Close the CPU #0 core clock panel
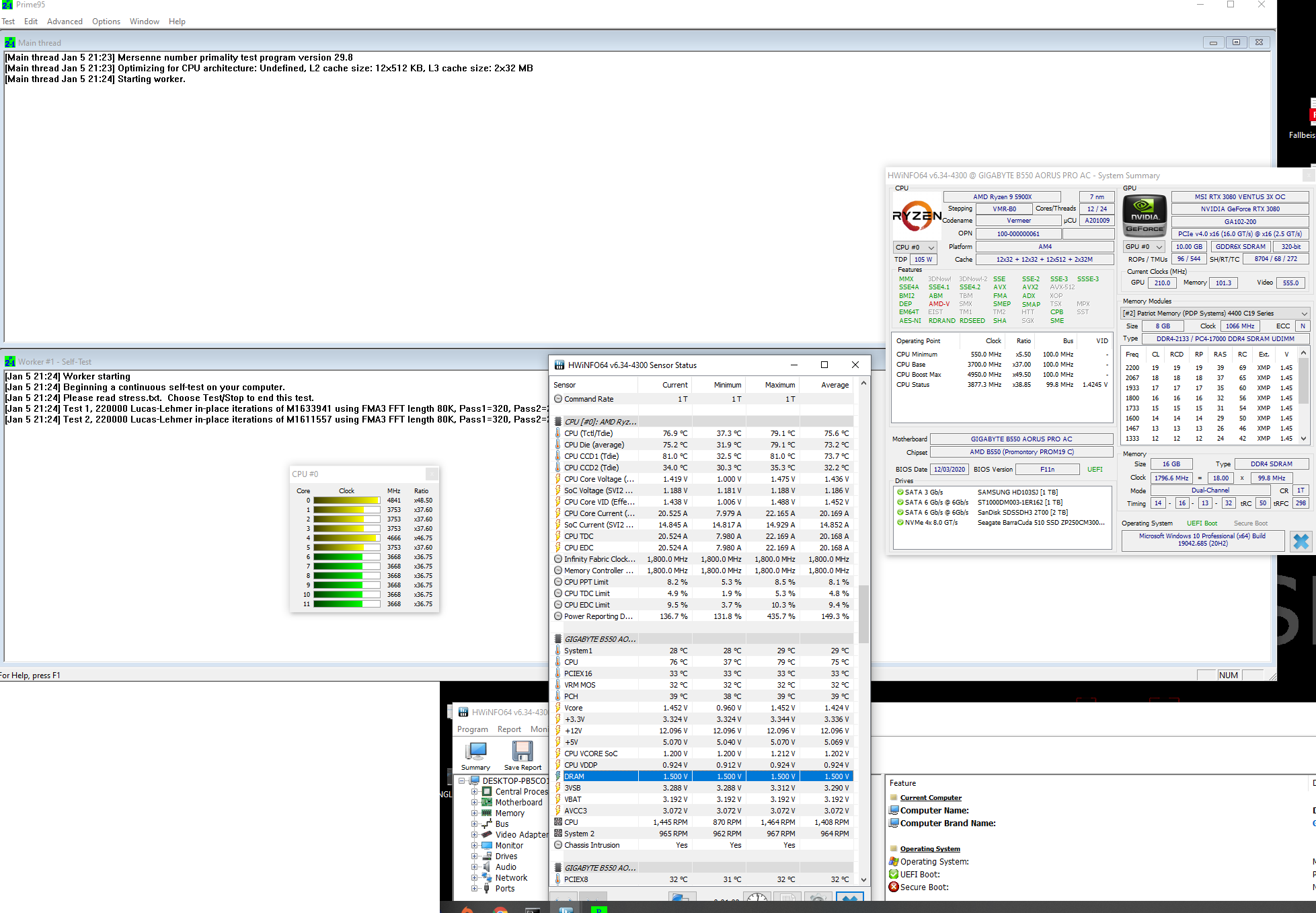The height and width of the screenshot is (913, 1316). point(432,474)
